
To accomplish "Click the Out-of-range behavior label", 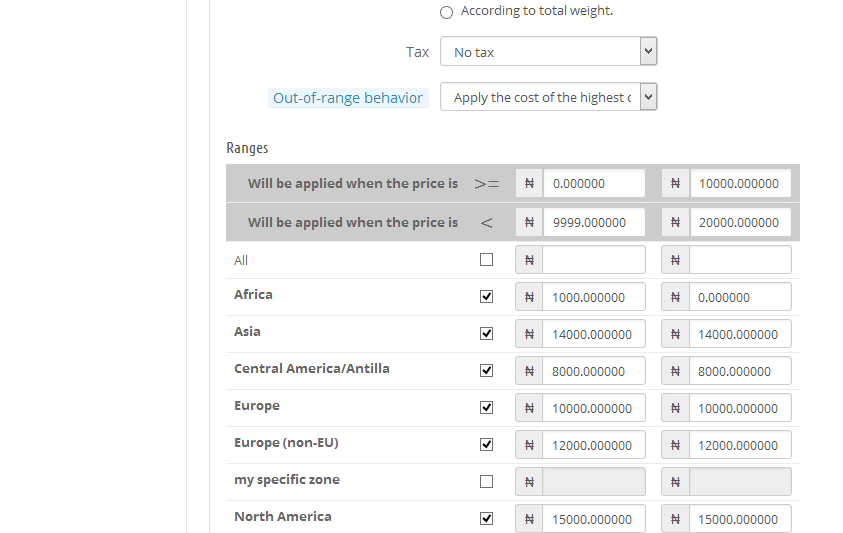I will 348,98.
